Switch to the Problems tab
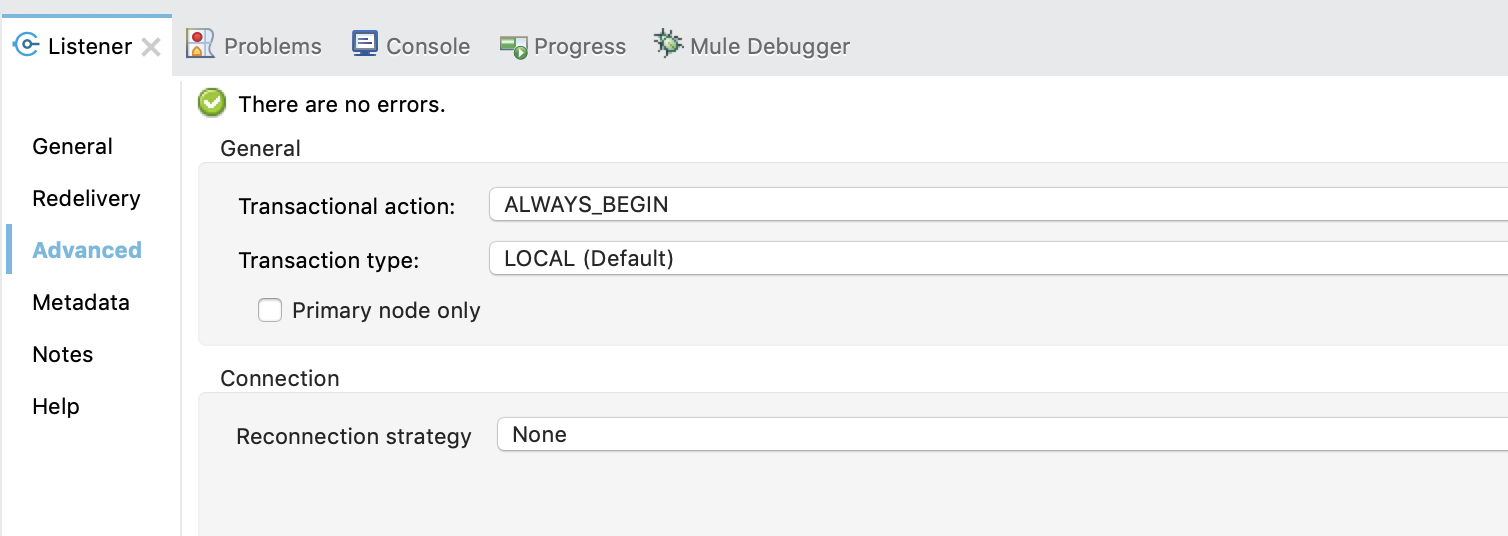 pyautogui.click(x=272, y=46)
